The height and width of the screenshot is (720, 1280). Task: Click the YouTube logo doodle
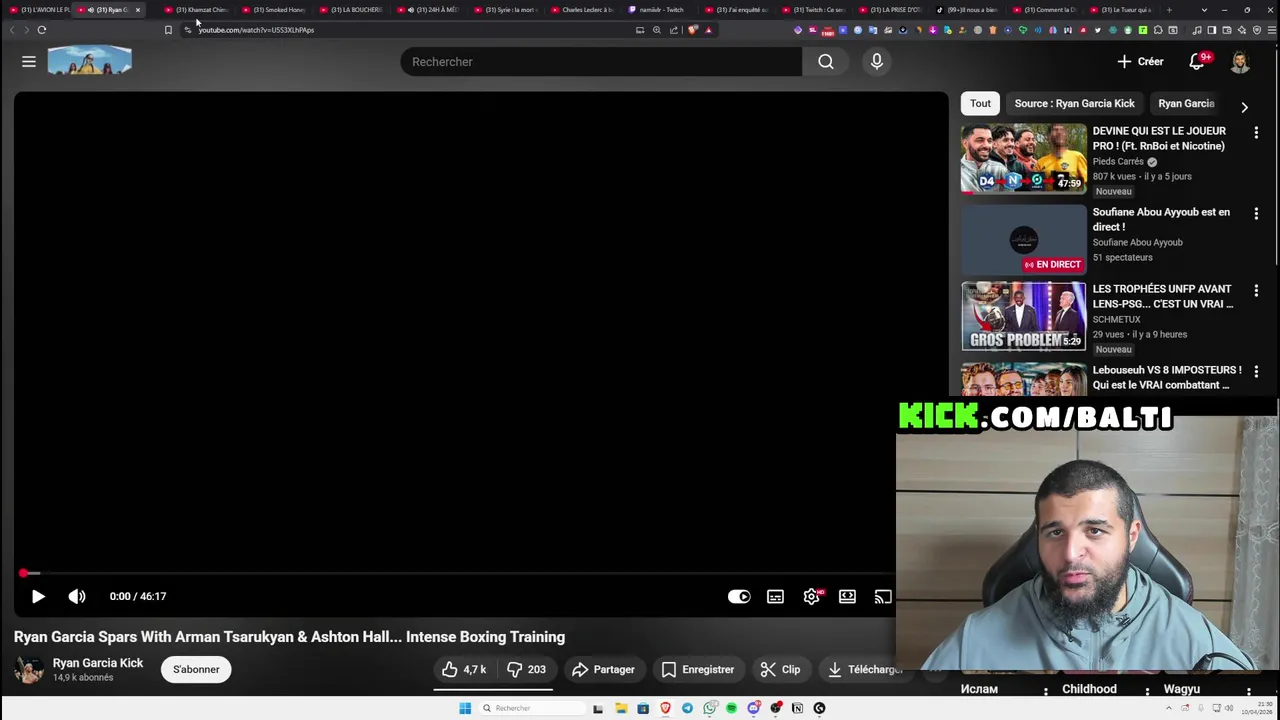(89, 61)
